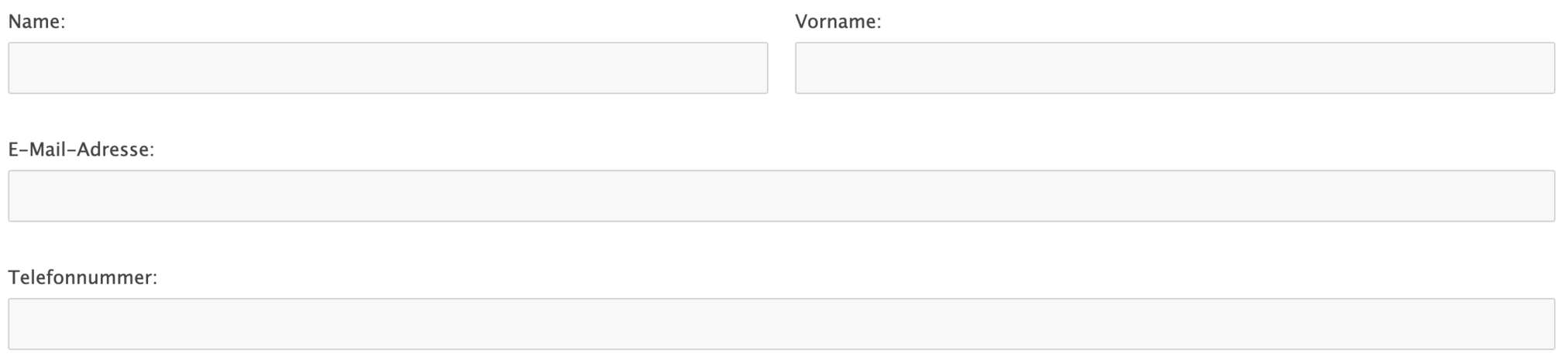Select the text box under "Name:"
The width and height of the screenshot is (1568, 364).
387,68
